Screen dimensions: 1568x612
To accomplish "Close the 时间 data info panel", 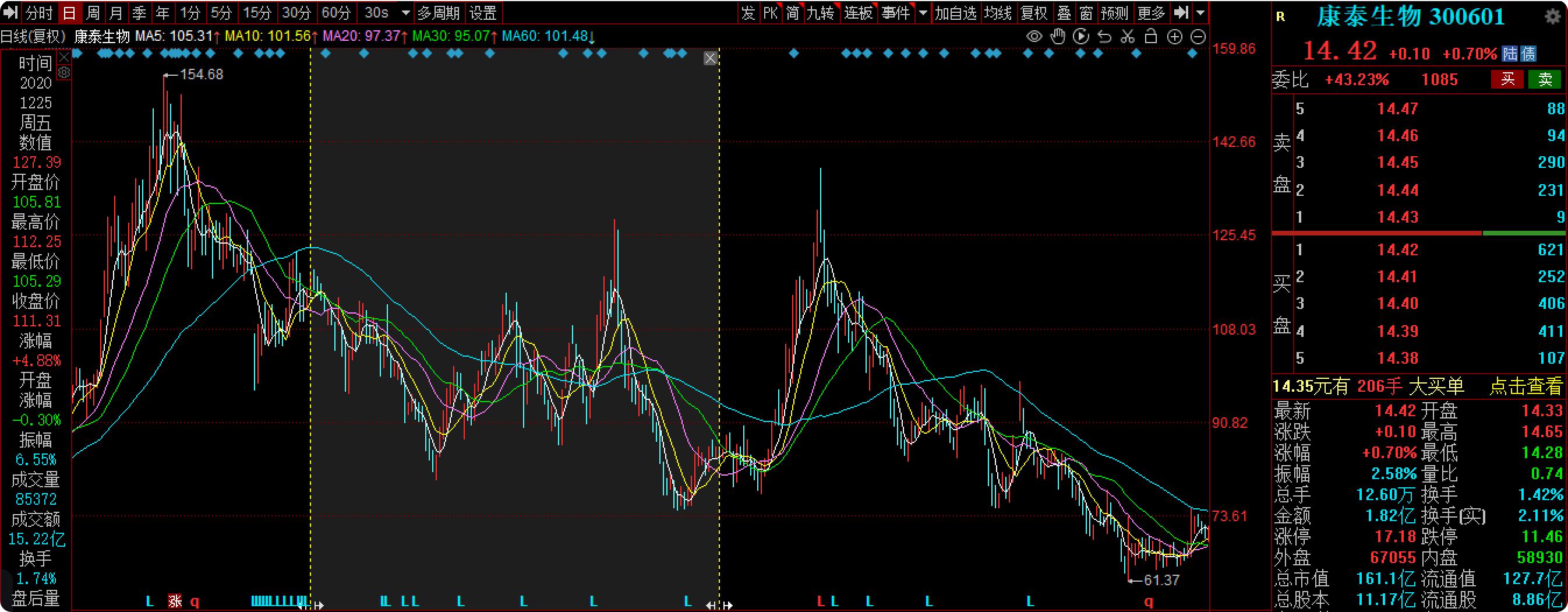I will click(64, 58).
